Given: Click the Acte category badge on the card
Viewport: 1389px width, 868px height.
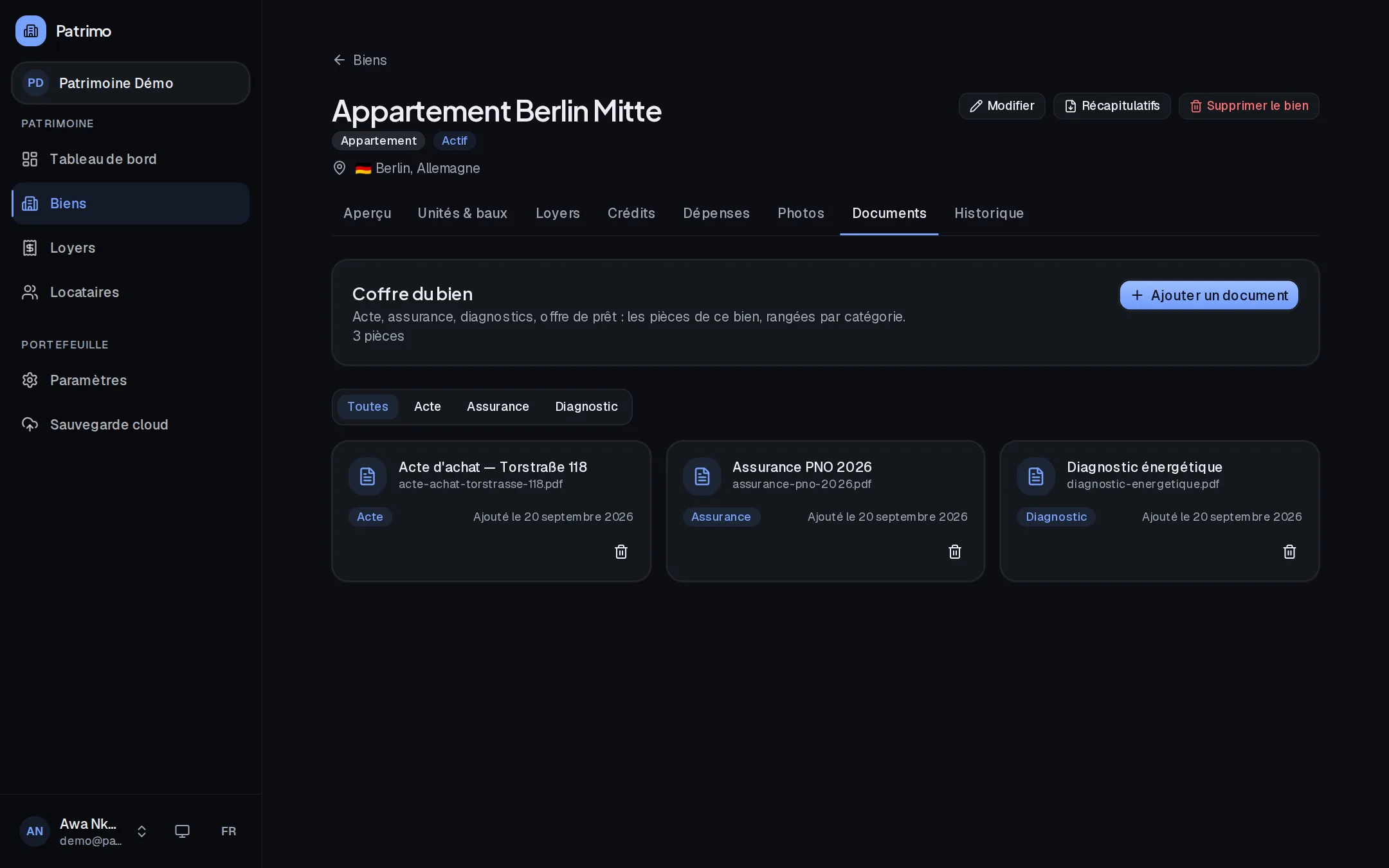Looking at the screenshot, I should 370,517.
